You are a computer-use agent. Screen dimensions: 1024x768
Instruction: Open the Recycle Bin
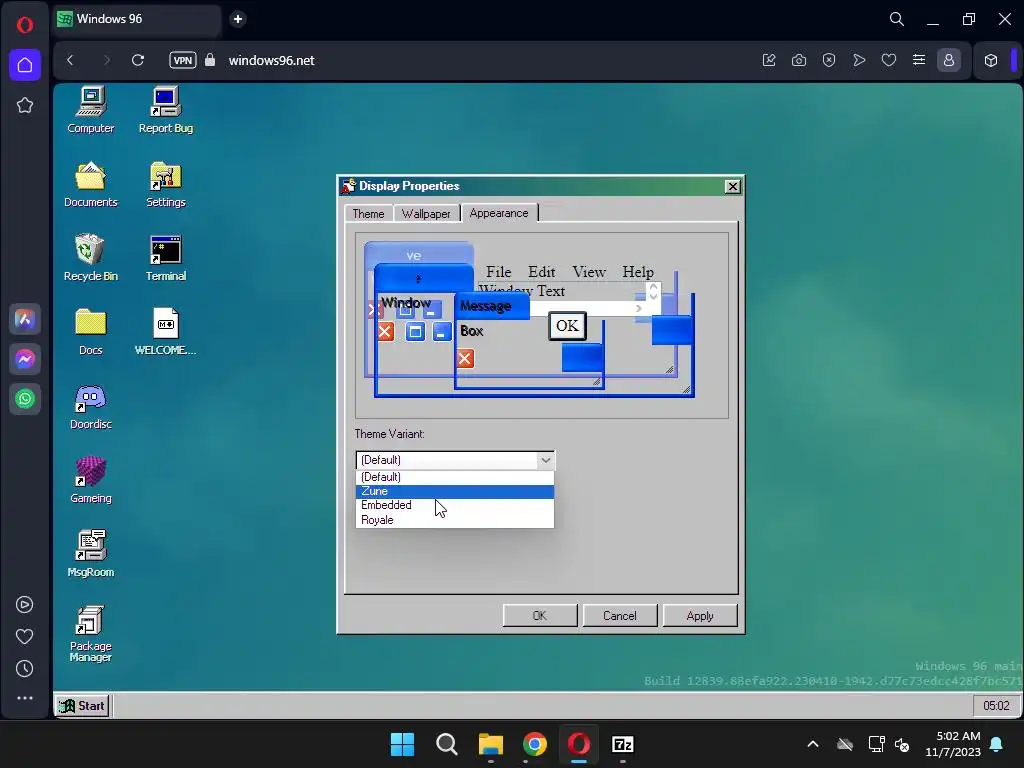pyautogui.click(x=91, y=258)
